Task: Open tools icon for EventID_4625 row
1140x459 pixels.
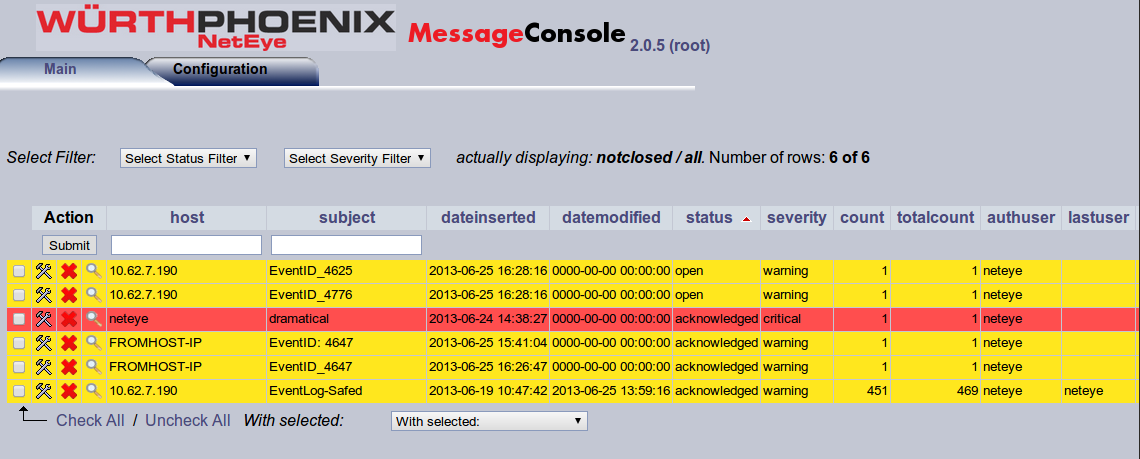Action: [44, 271]
